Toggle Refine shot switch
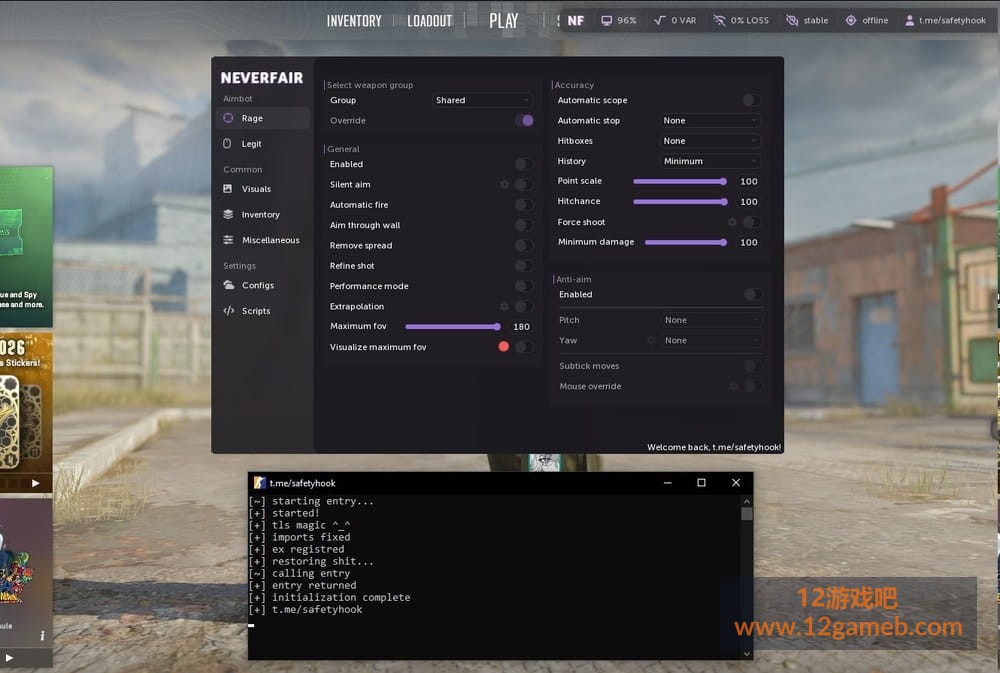The width and height of the screenshot is (1000, 673). pyautogui.click(x=524, y=266)
